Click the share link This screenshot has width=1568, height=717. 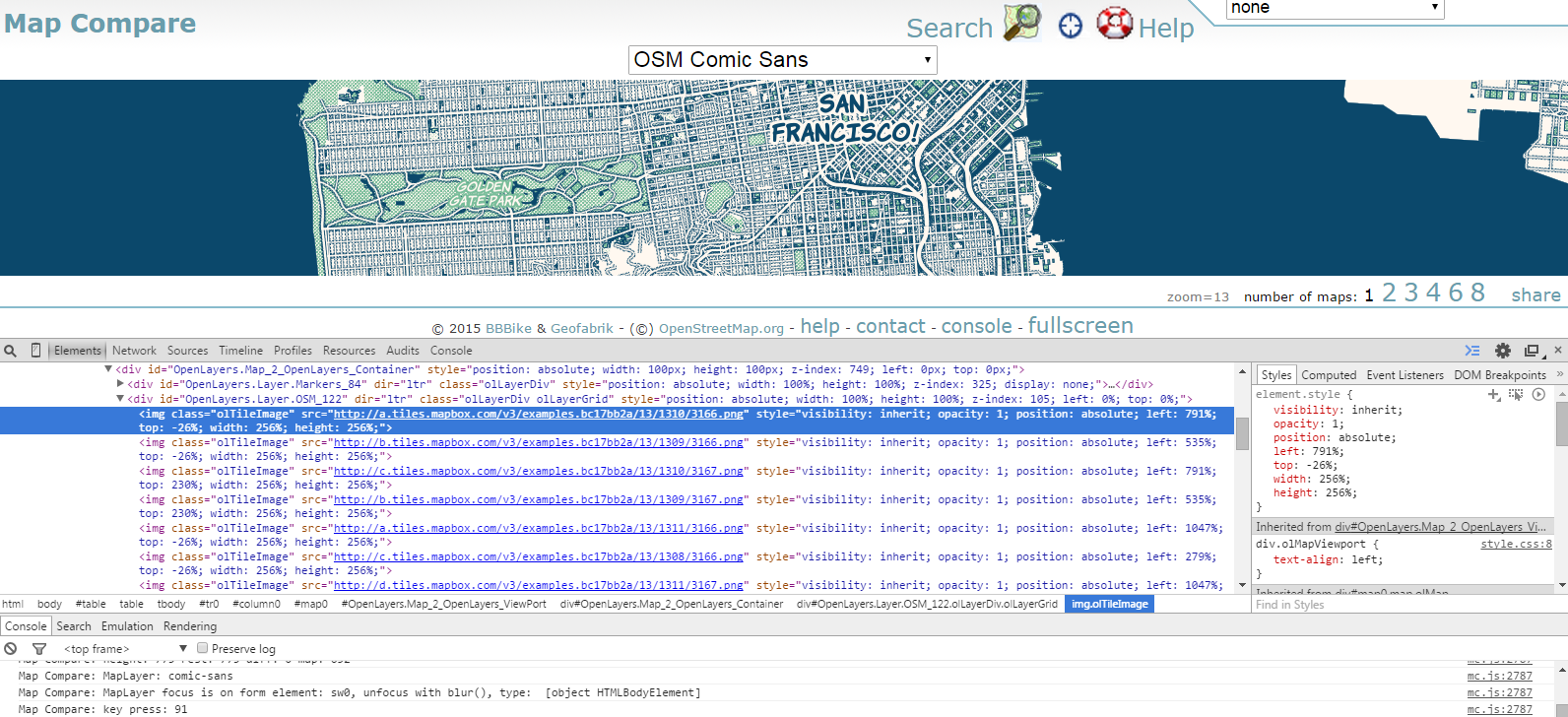point(1535,294)
